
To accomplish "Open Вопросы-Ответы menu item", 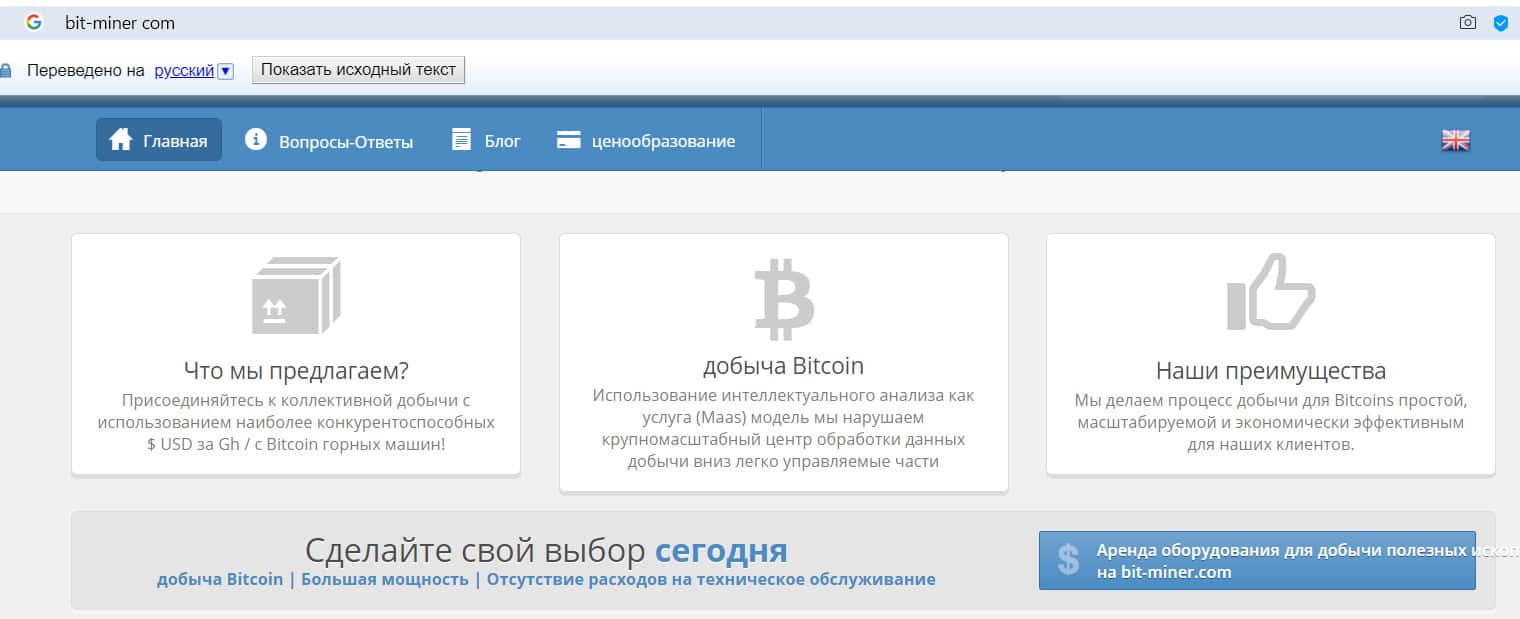I will click(x=329, y=141).
